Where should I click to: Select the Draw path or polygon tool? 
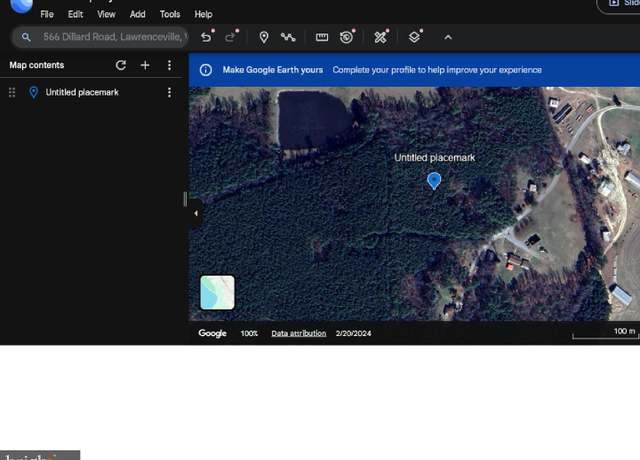[288, 37]
